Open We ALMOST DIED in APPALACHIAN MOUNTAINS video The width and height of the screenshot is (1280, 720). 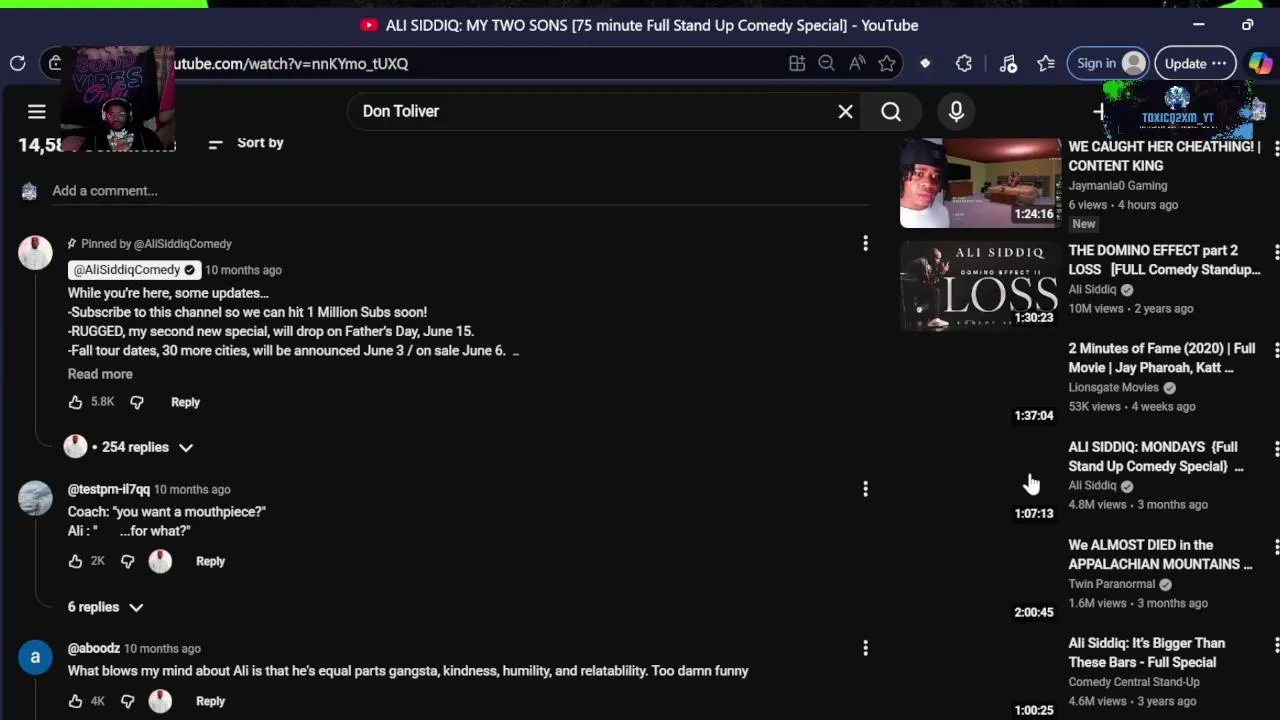point(1160,554)
